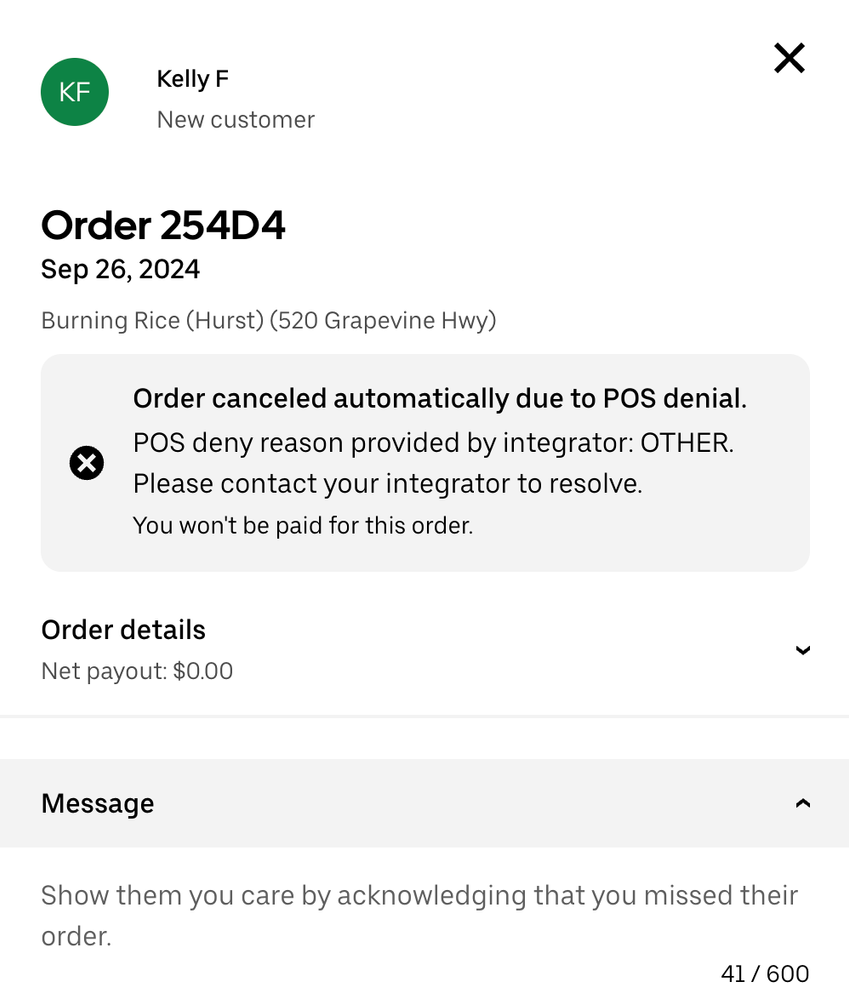Screen dimensions: 849x999
Task: Click the order date Sep 26, 2024
Action: pos(120,269)
